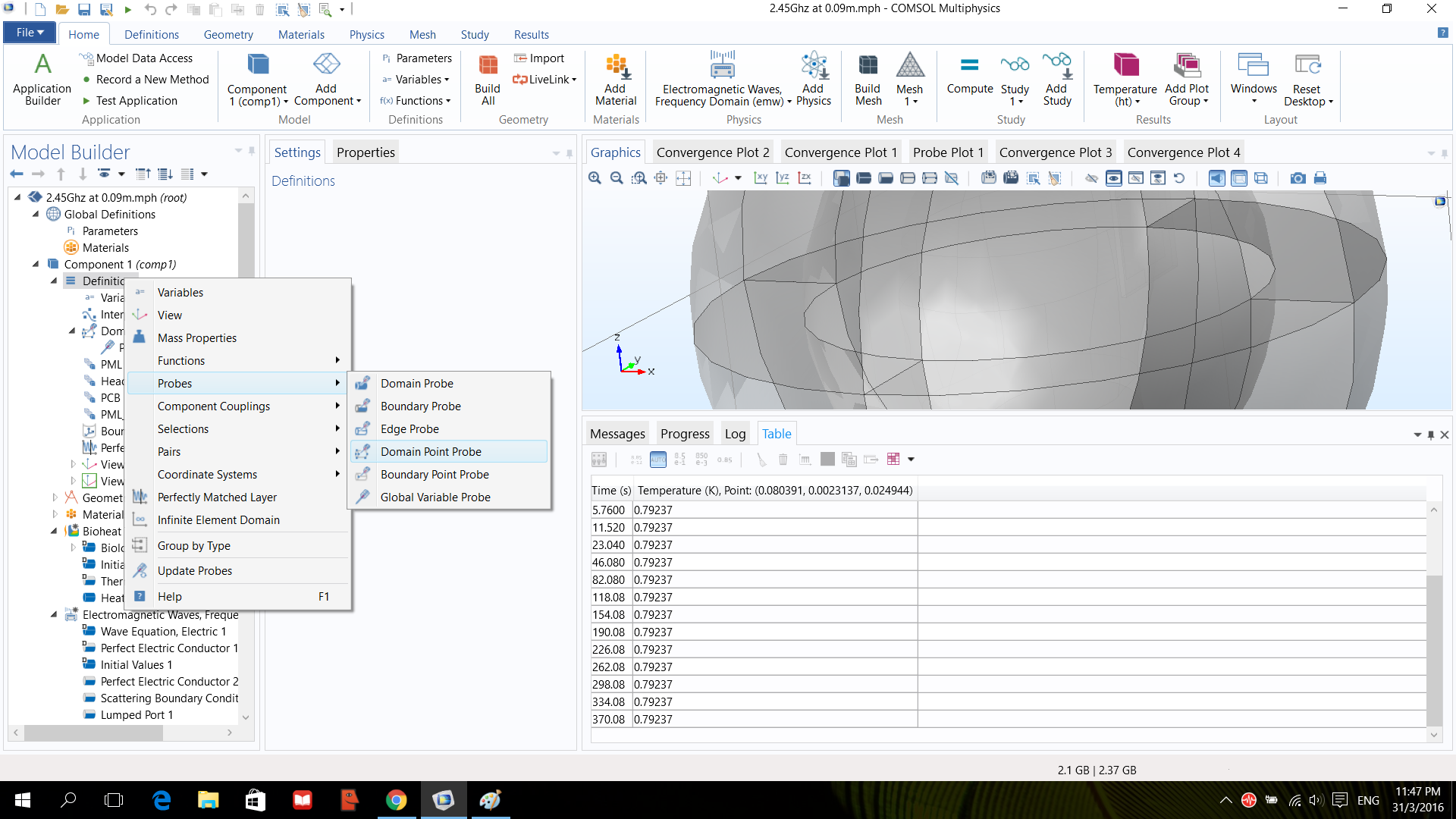The height and width of the screenshot is (819, 1456).
Task: Click Model Data Access button
Action: (136, 58)
